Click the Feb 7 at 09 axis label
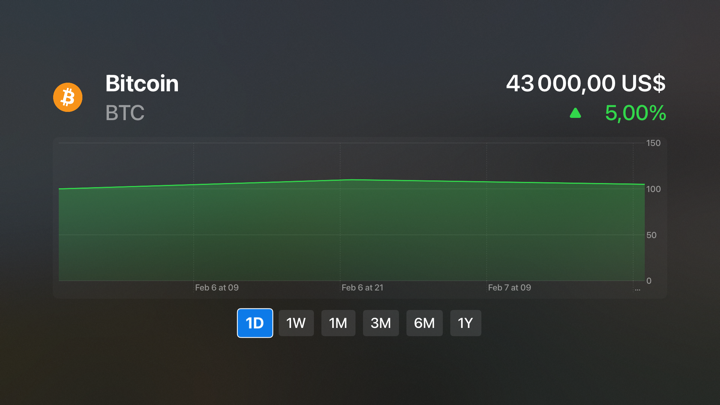Image resolution: width=720 pixels, height=405 pixels. point(509,287)
